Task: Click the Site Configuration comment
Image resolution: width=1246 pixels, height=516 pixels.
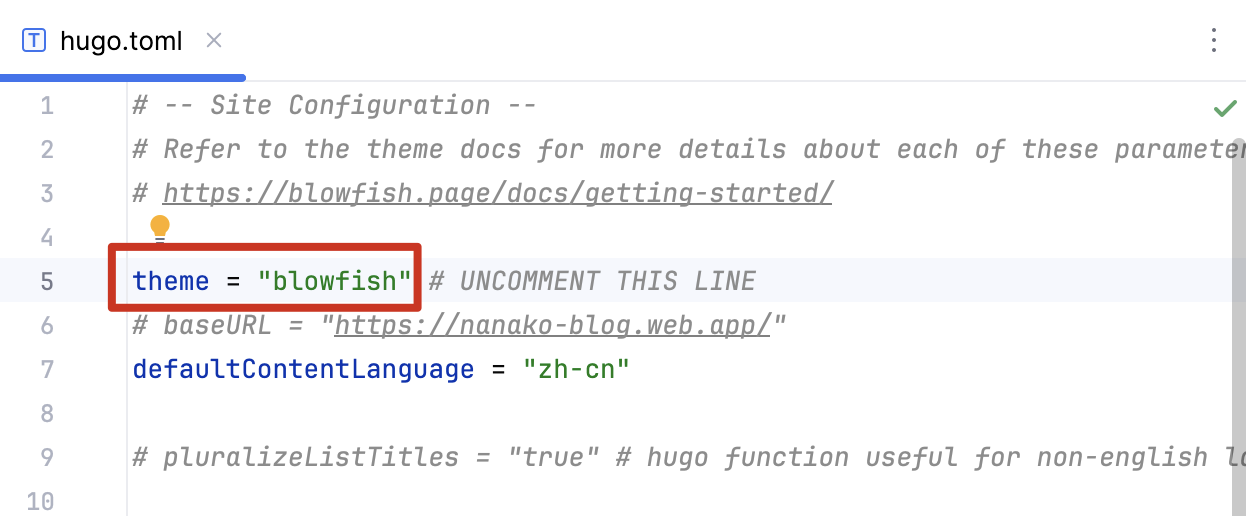Action: coord(335,106)
